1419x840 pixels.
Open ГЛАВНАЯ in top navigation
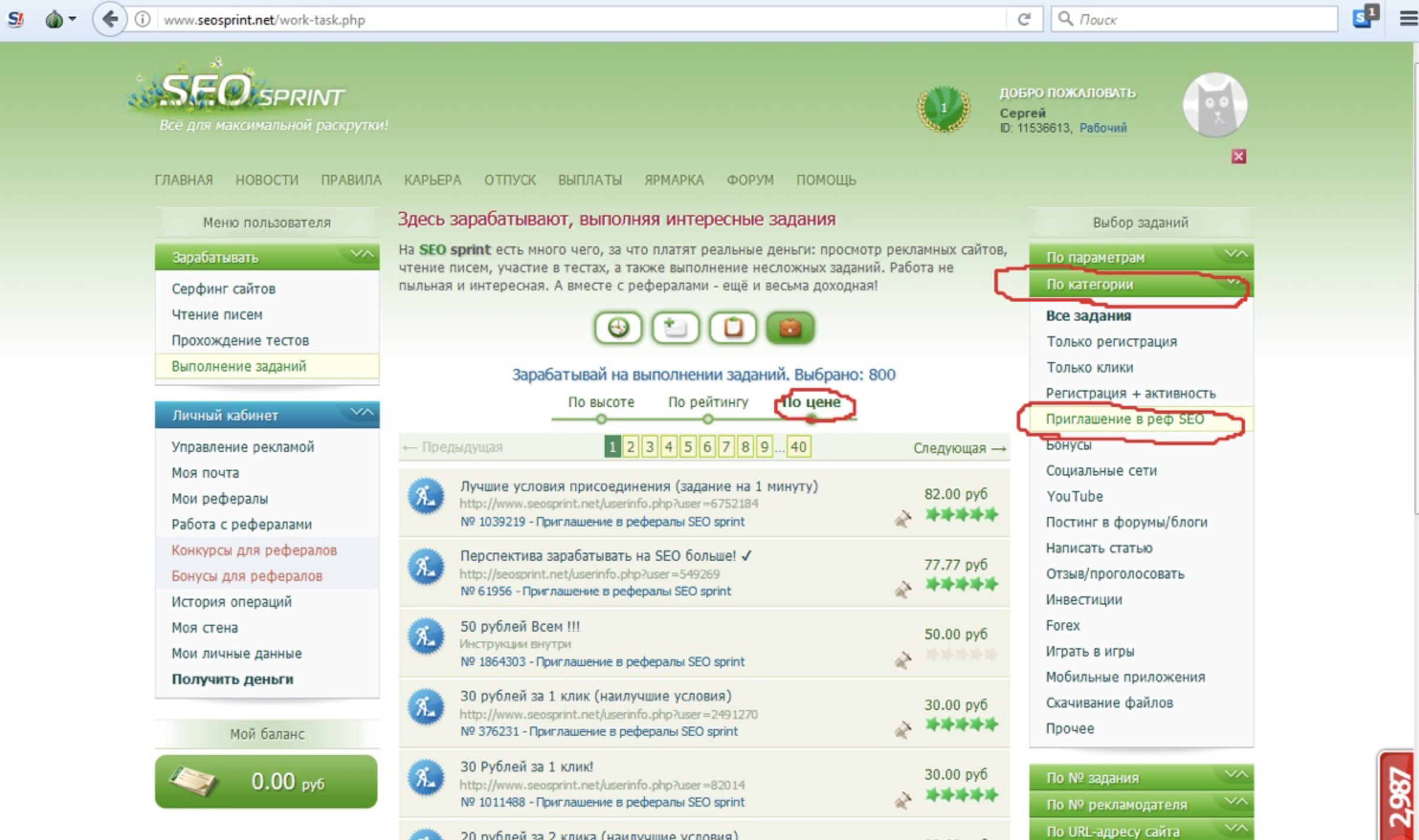click(183, 180)
